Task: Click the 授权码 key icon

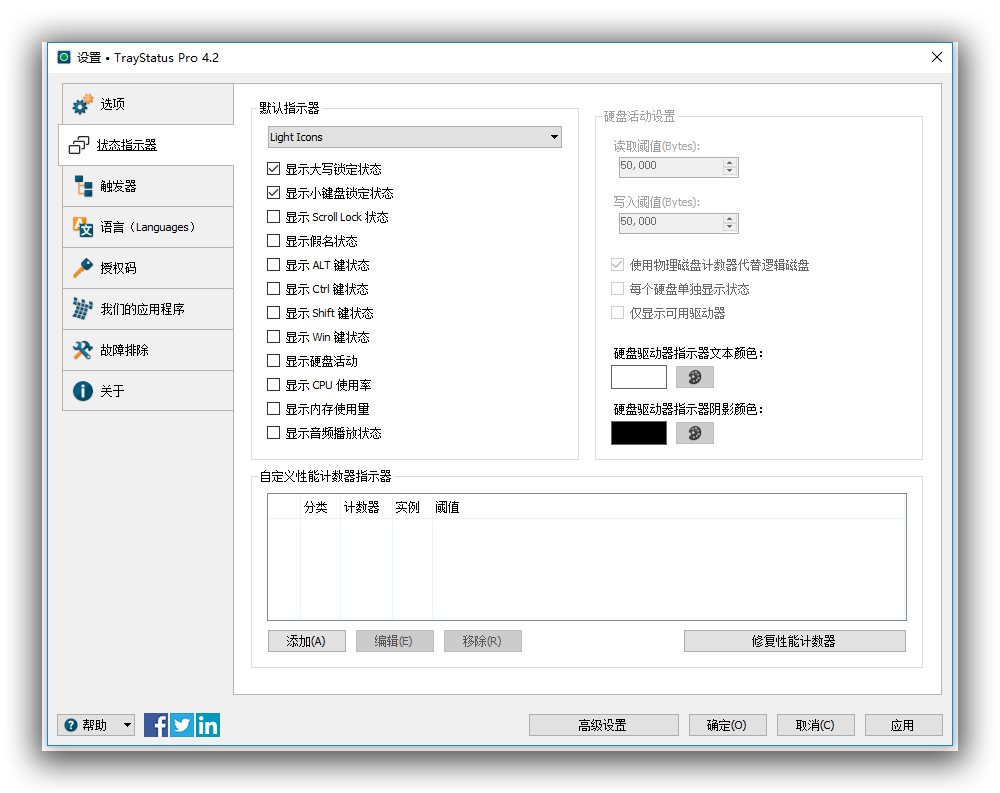Action: tap(83, 267)
